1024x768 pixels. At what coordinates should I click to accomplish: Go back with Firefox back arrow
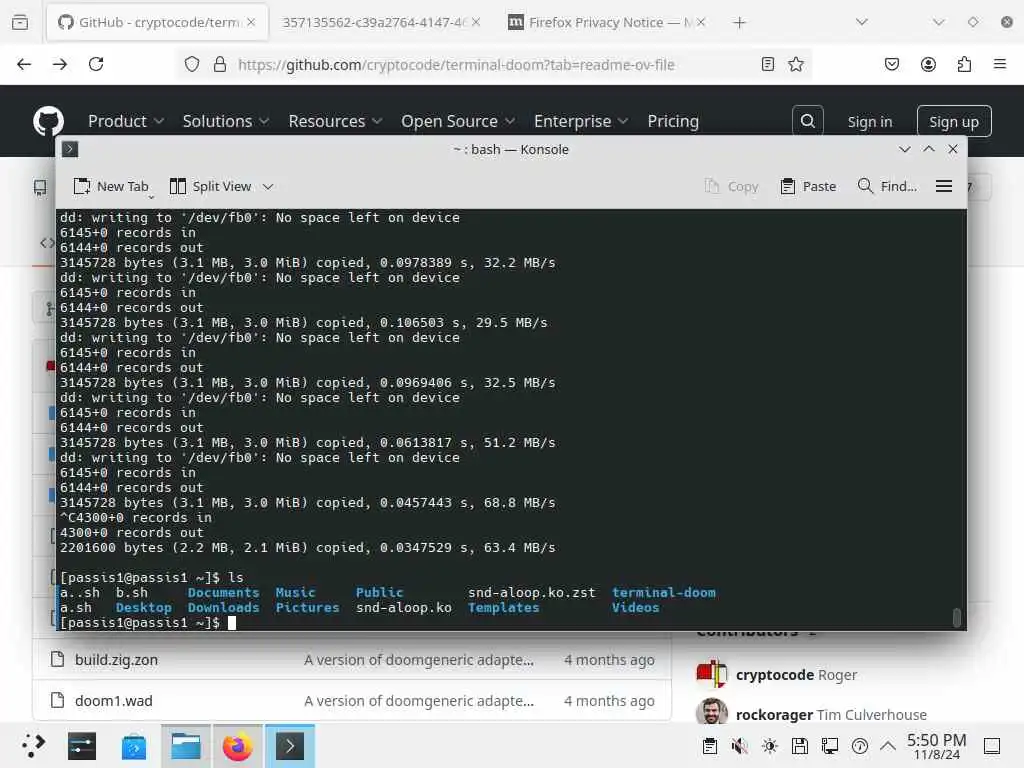[24, 64]
